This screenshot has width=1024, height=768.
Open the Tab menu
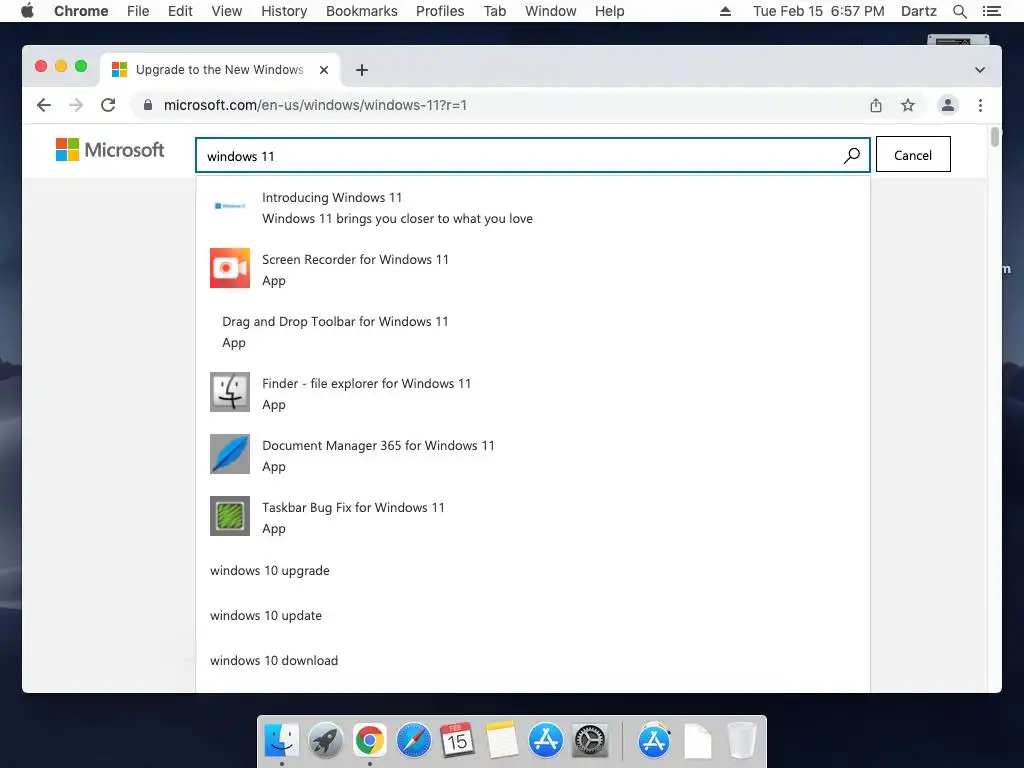pyautogui.click(x=495, y=11)
